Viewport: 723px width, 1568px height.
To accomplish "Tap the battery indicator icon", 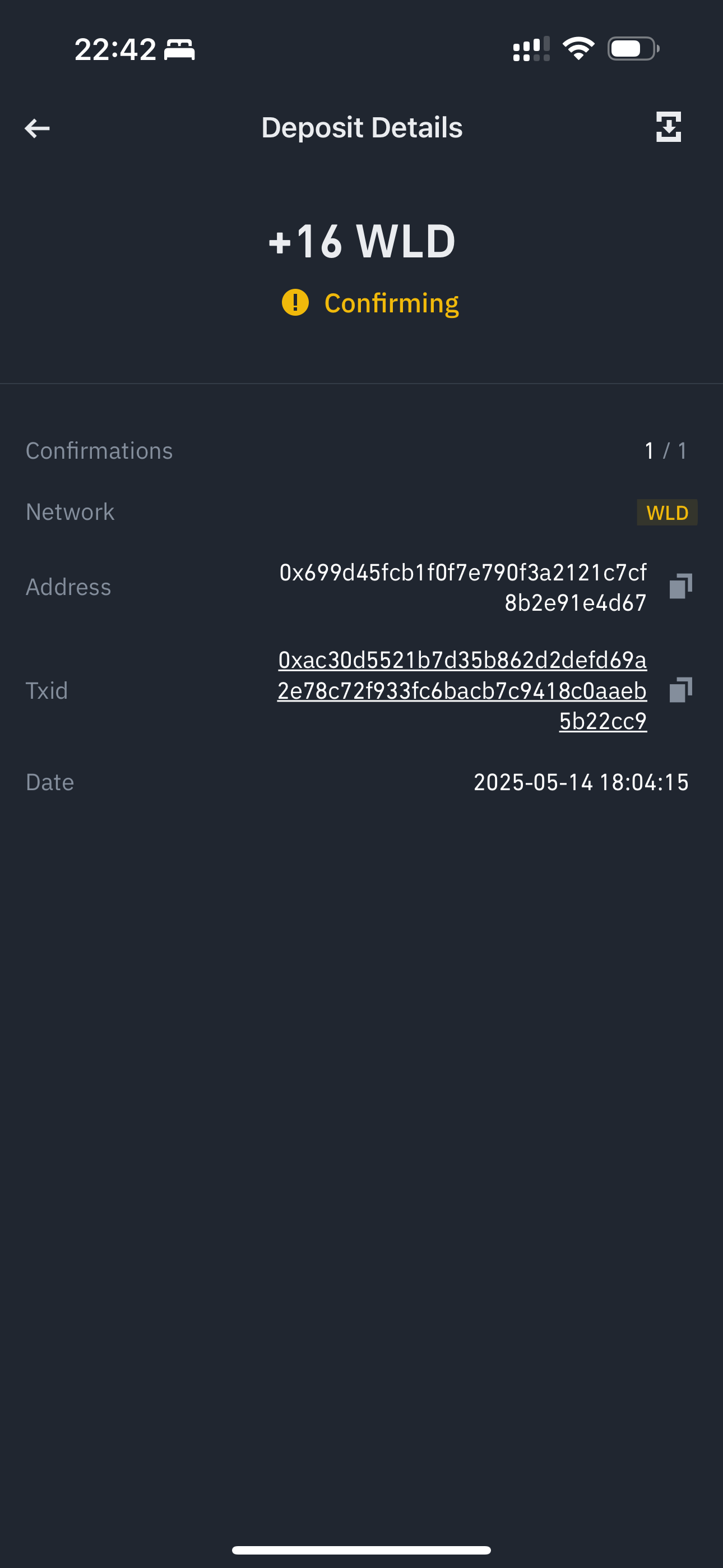I will (x=633, y=49).
